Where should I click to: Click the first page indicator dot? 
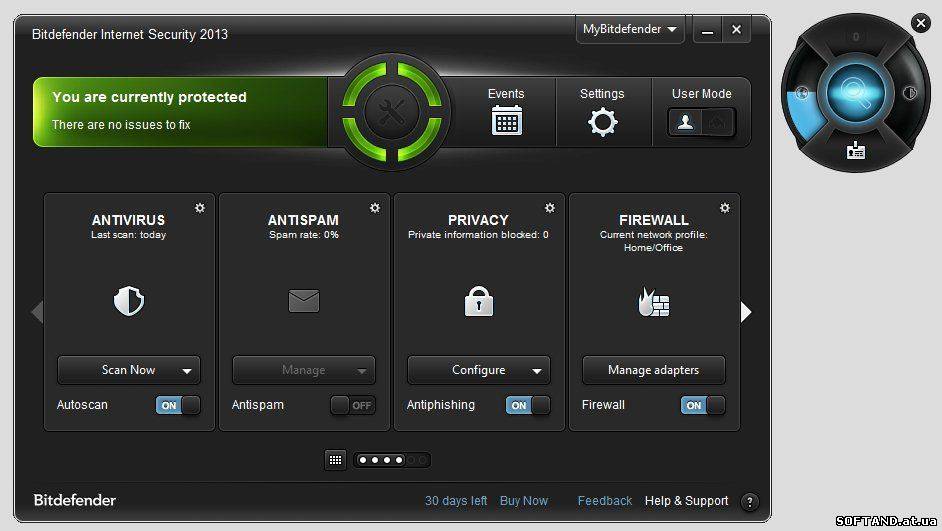[363, 460]
